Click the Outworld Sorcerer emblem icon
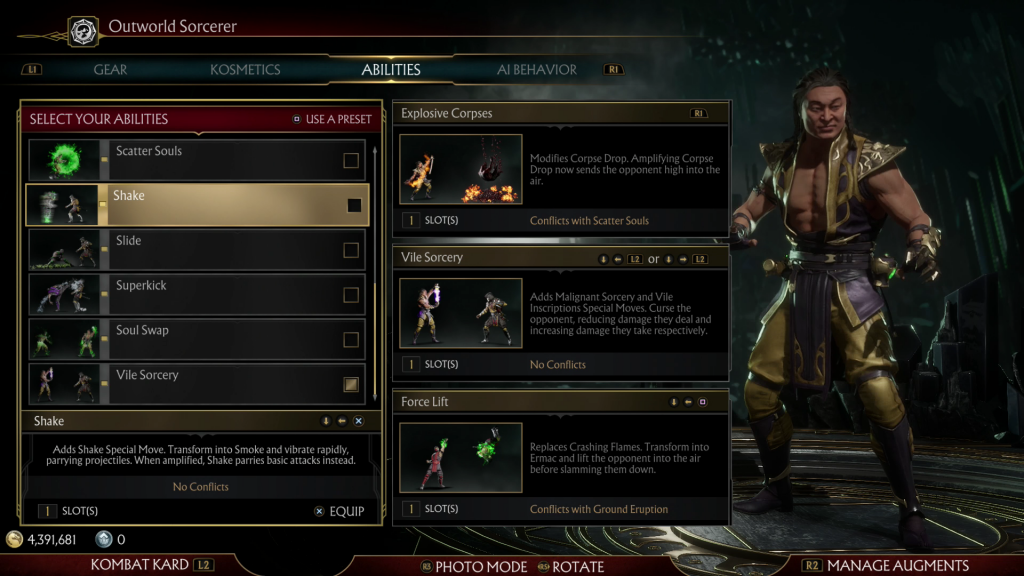 click(x=84, y=31)
